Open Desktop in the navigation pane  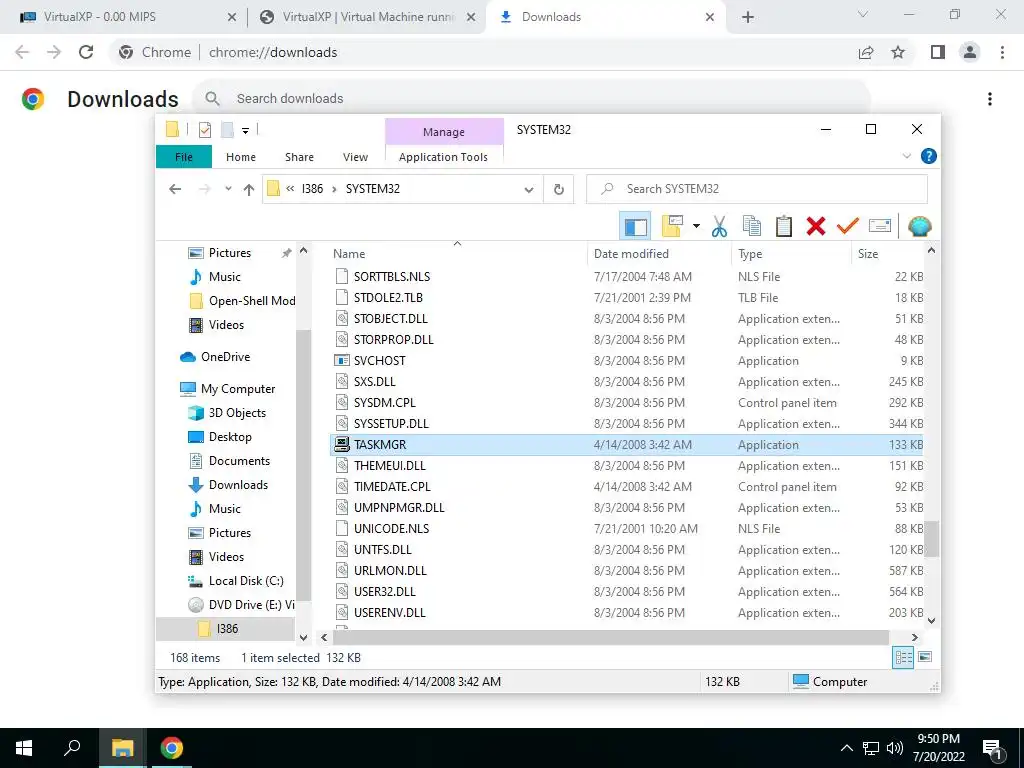(229, 437)
